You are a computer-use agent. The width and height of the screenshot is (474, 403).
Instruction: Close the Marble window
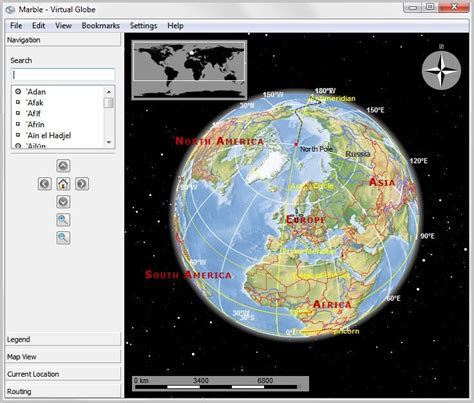[x=454, y=7]
